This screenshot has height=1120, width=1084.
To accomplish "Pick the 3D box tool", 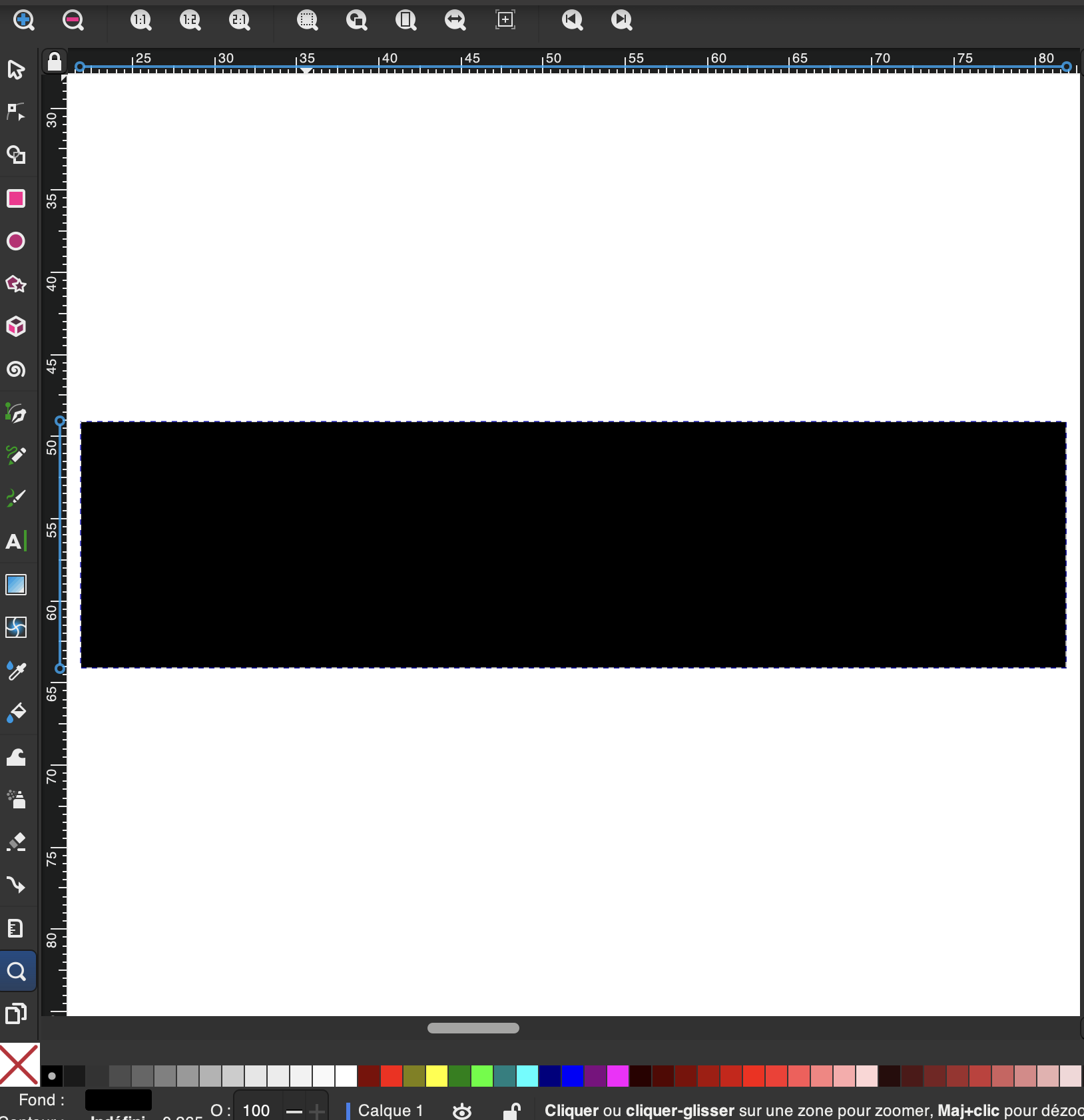I will click(16, 327).
